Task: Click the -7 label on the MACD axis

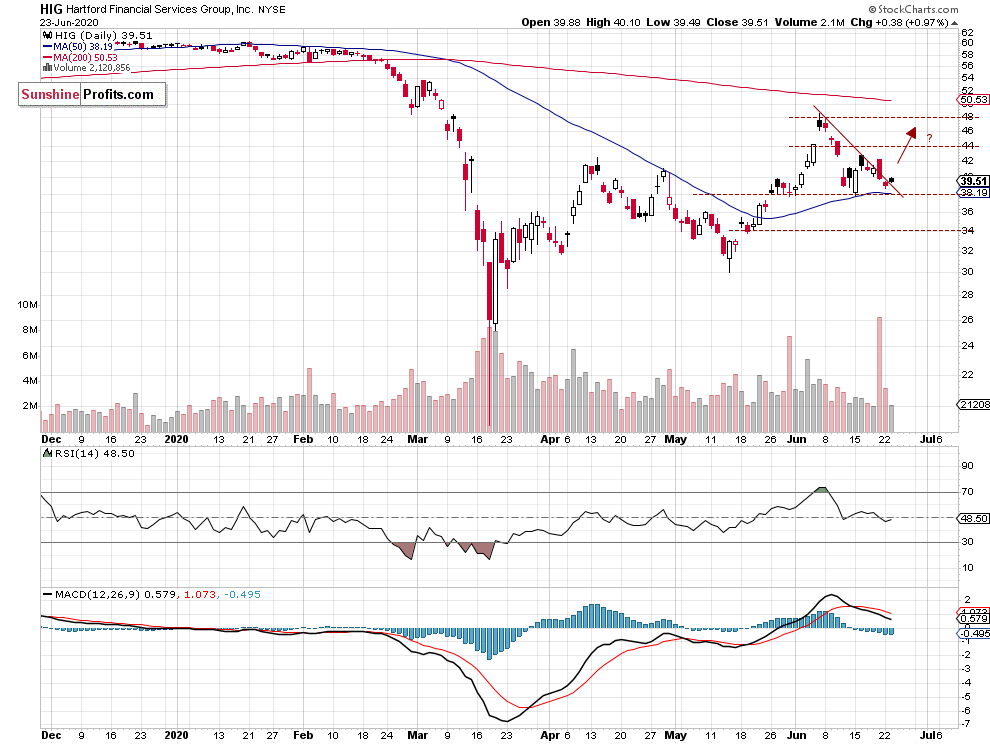Action: click(x=966, y=724)
